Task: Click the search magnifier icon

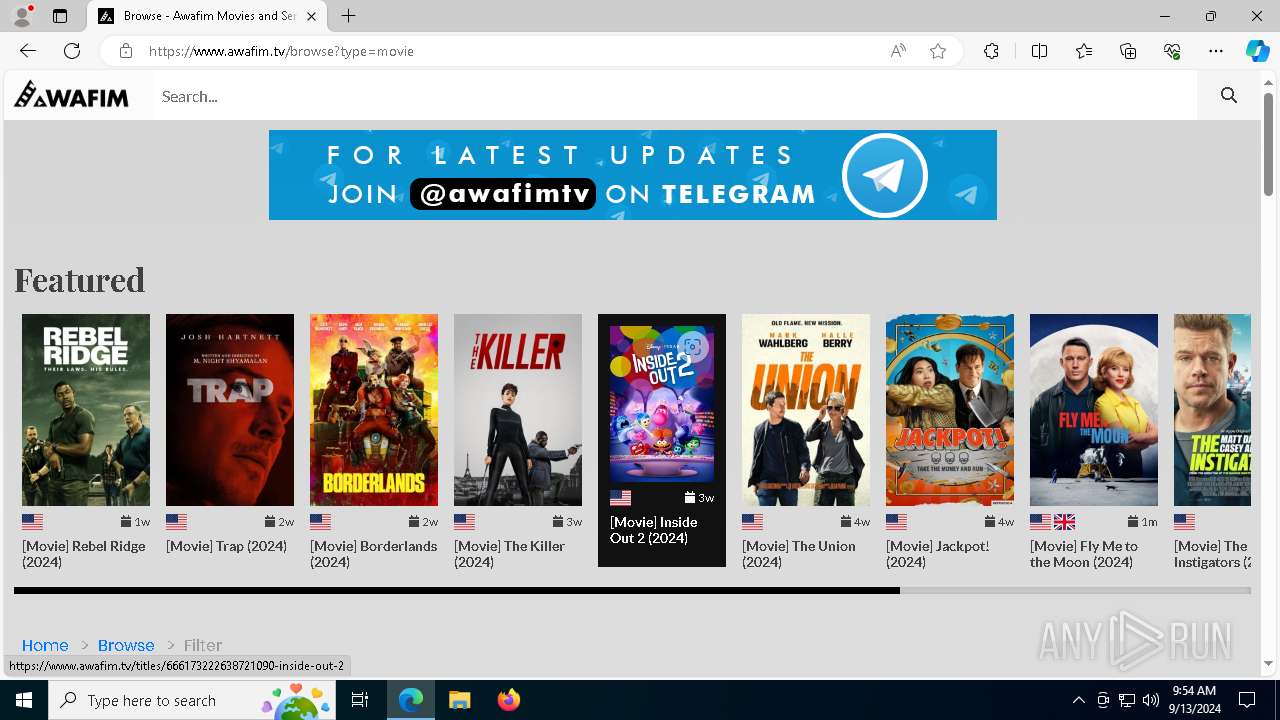Action: click(1229, 96)
